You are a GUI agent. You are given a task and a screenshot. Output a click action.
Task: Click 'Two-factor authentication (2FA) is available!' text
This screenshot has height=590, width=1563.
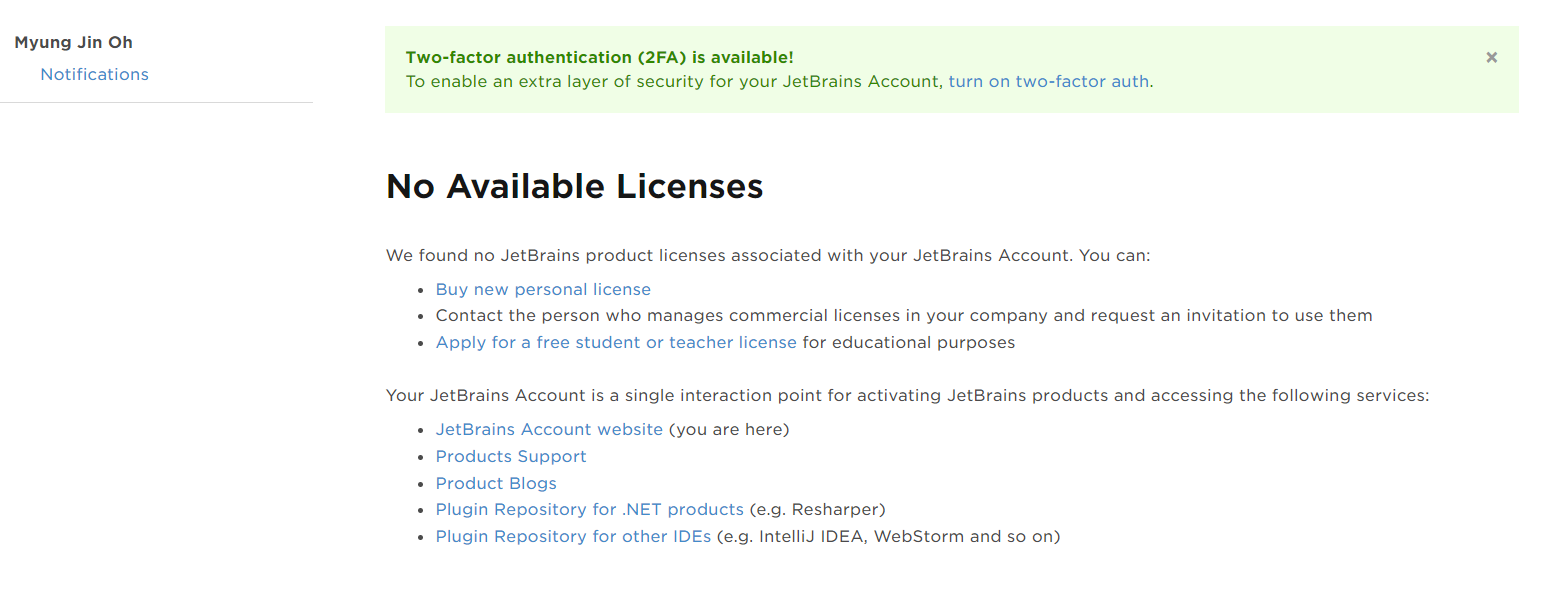tap(600, 57)
